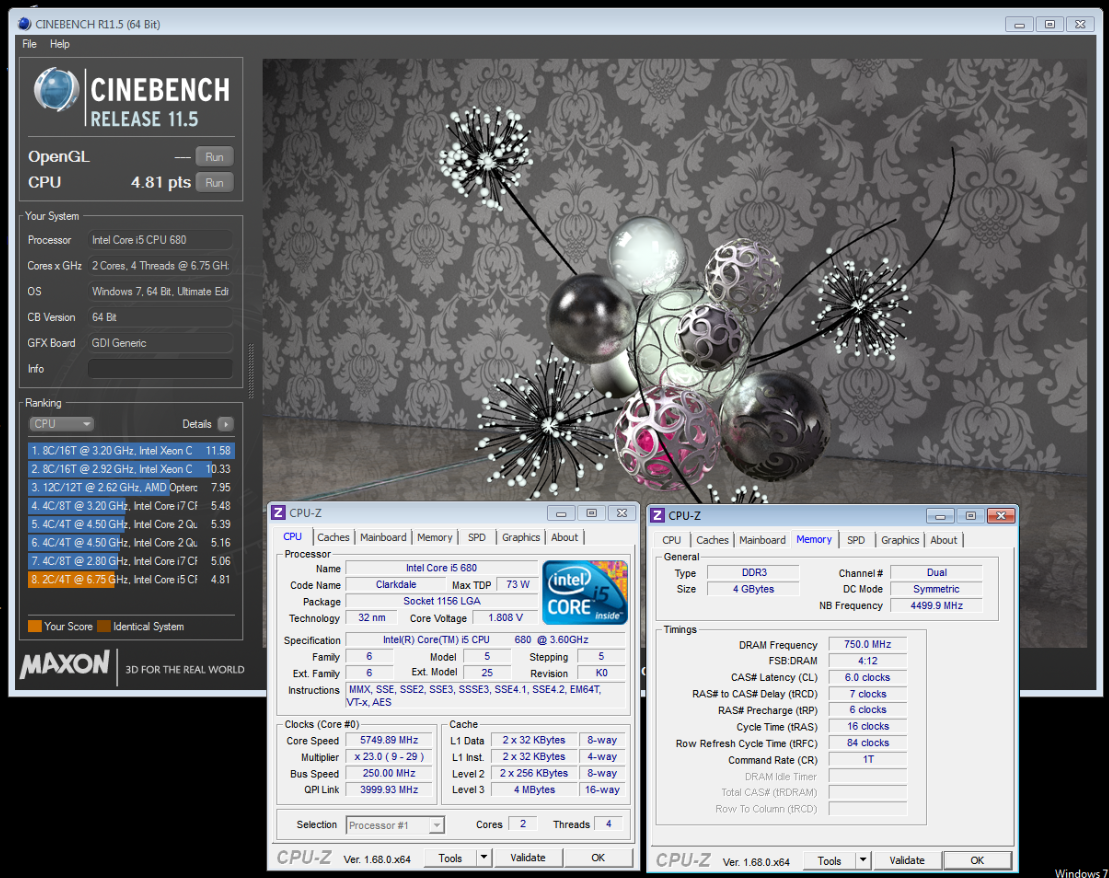The width and height of the screenshot is (1109, 878).
Task: Click the Core Voltage value 1.808 V
Action: click(505, 618)
